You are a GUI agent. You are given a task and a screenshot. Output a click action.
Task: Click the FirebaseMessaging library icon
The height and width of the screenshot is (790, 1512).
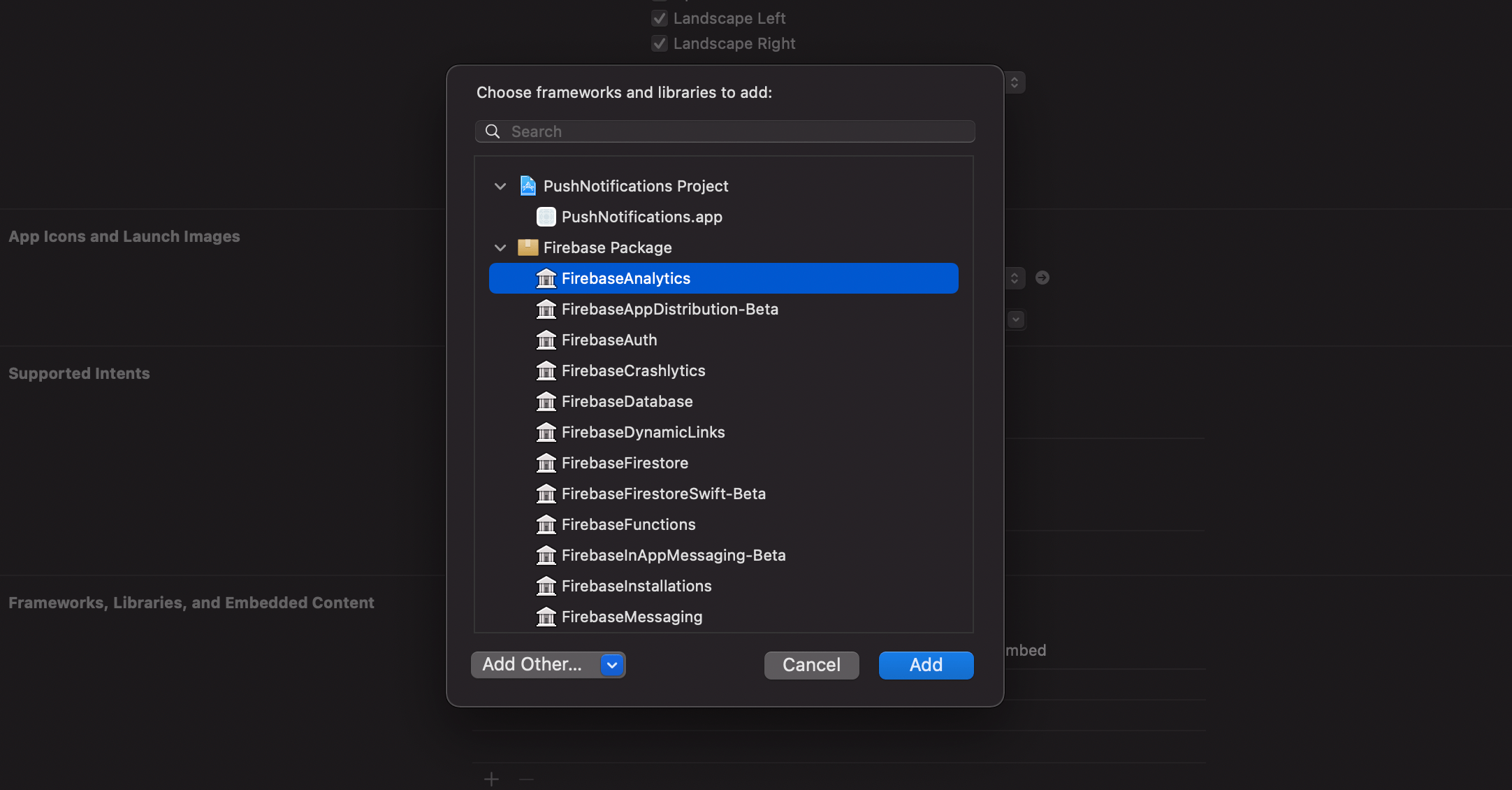tap(546, 617)
